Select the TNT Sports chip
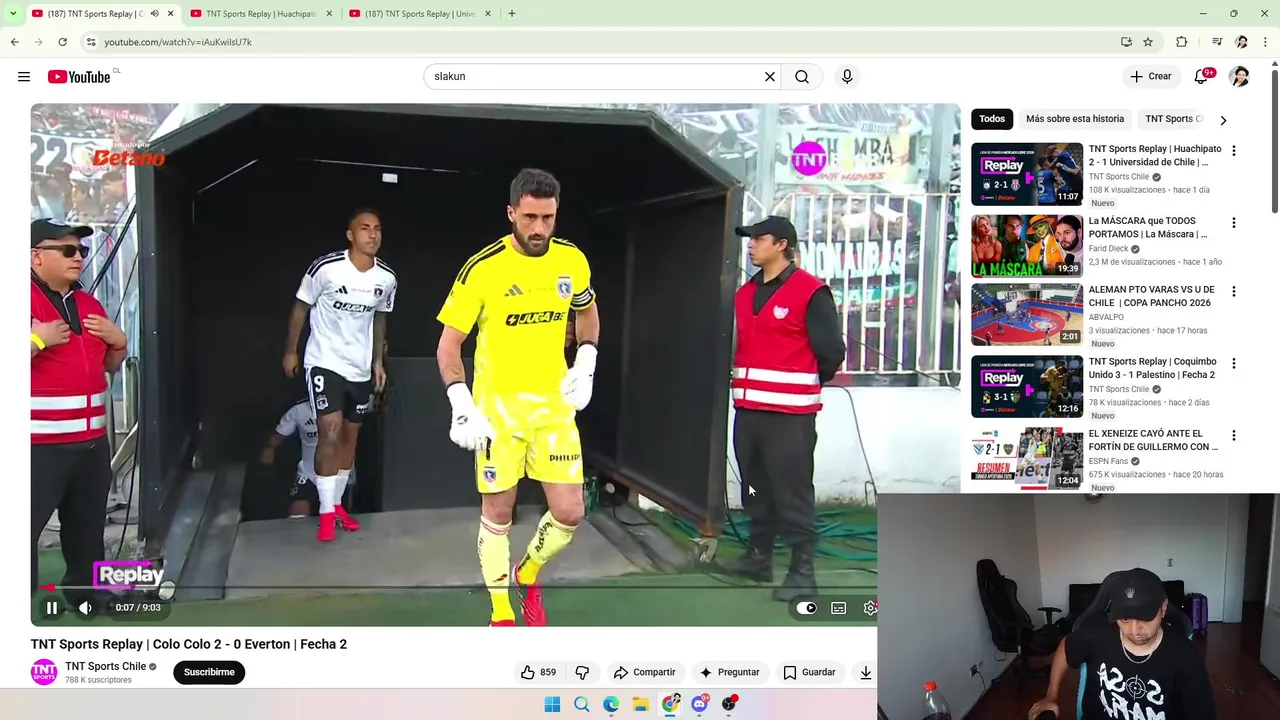 point(1172,119)
